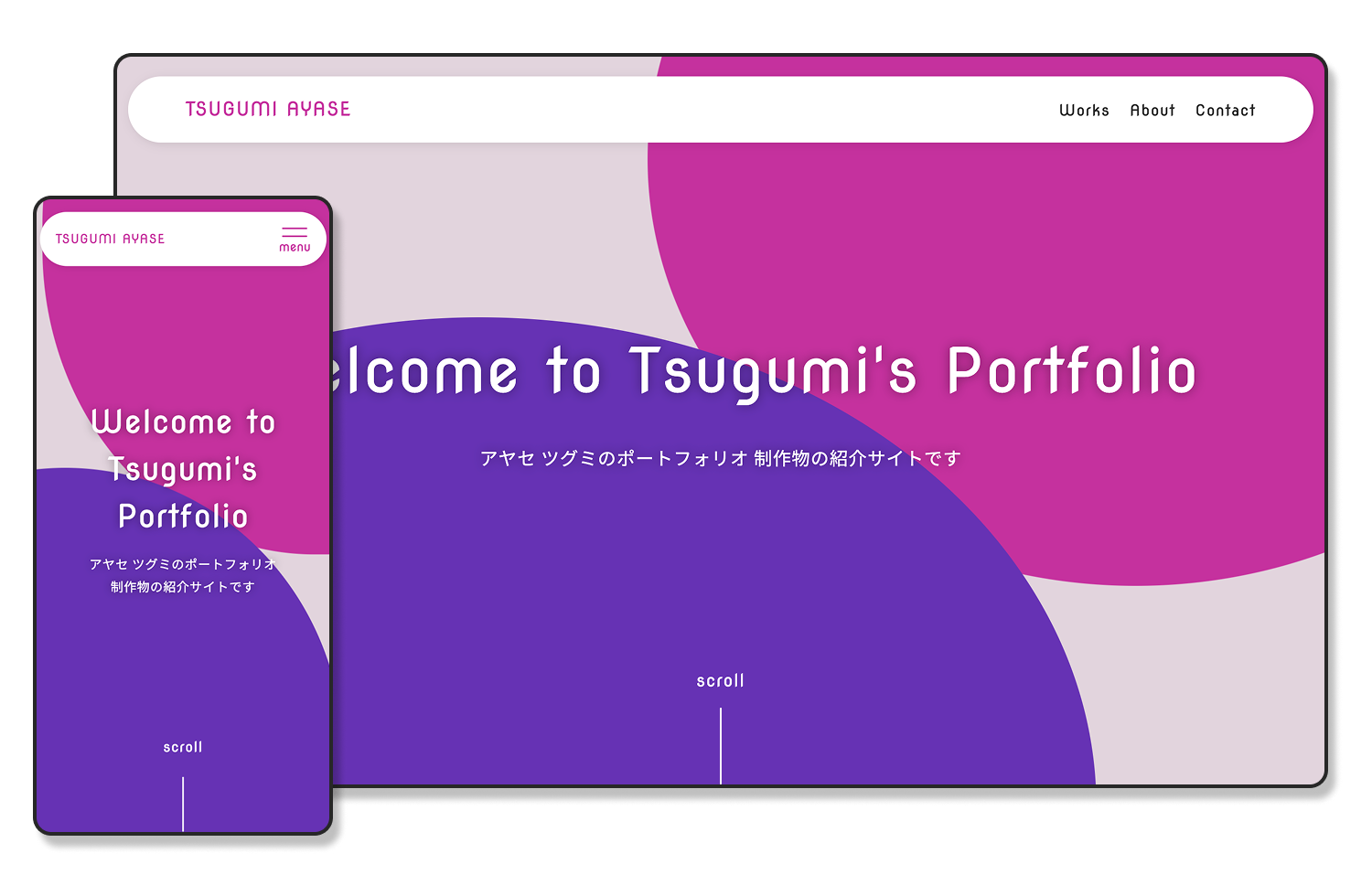Tap the mobile Japanese subtitle '制作物の紹介サイトです'

click(183, 587)
